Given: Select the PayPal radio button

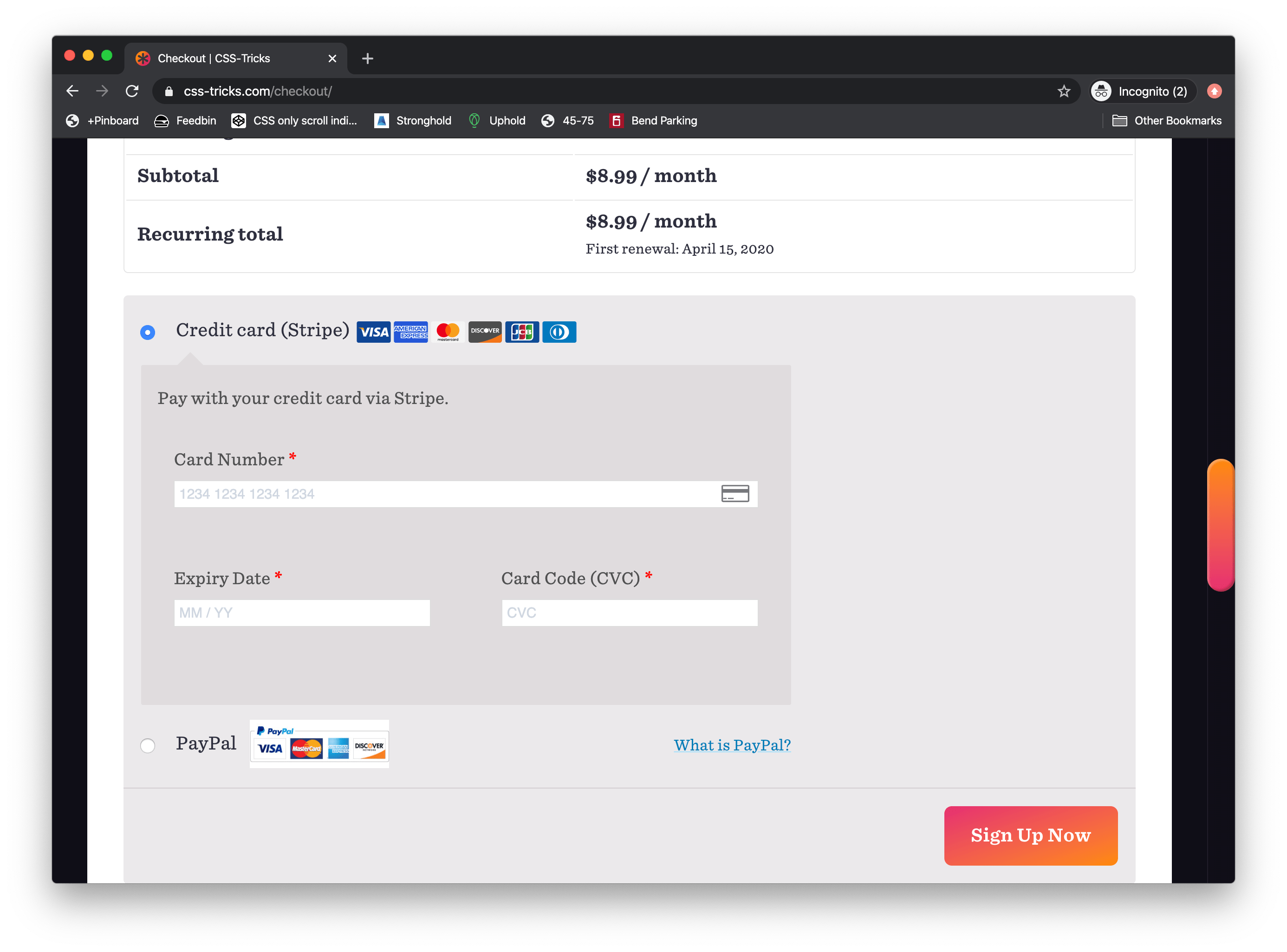Looking at the screenshot, I should pyautogui.click(x=148, y=746).
